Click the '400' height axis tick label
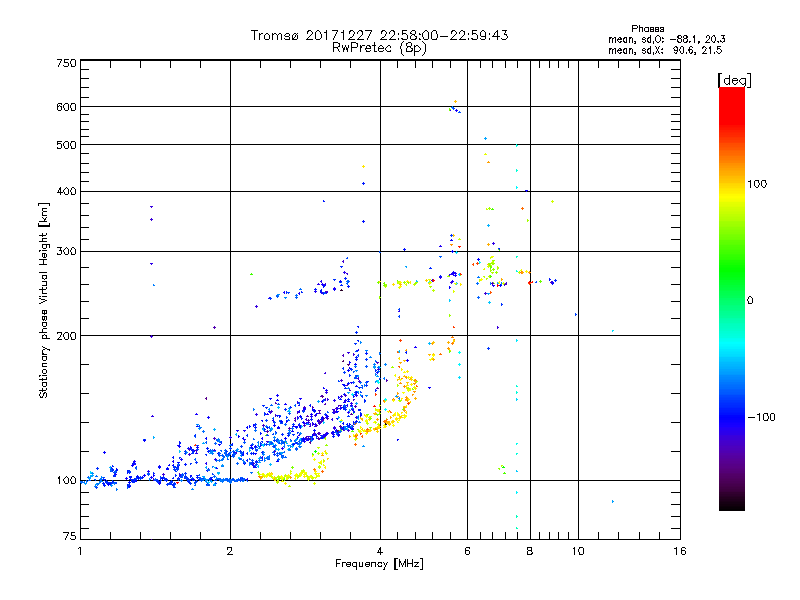The image size is (800, 600). coord(66,191)
